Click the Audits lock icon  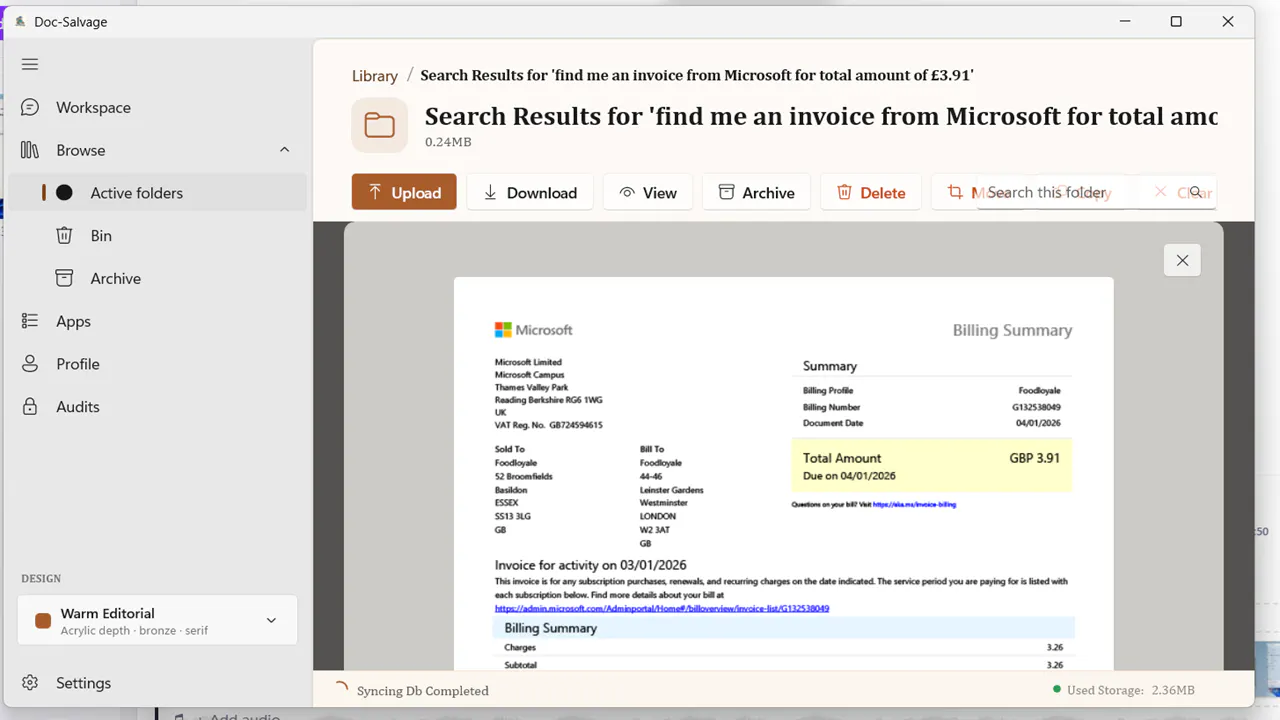click(x=30, y=407)
